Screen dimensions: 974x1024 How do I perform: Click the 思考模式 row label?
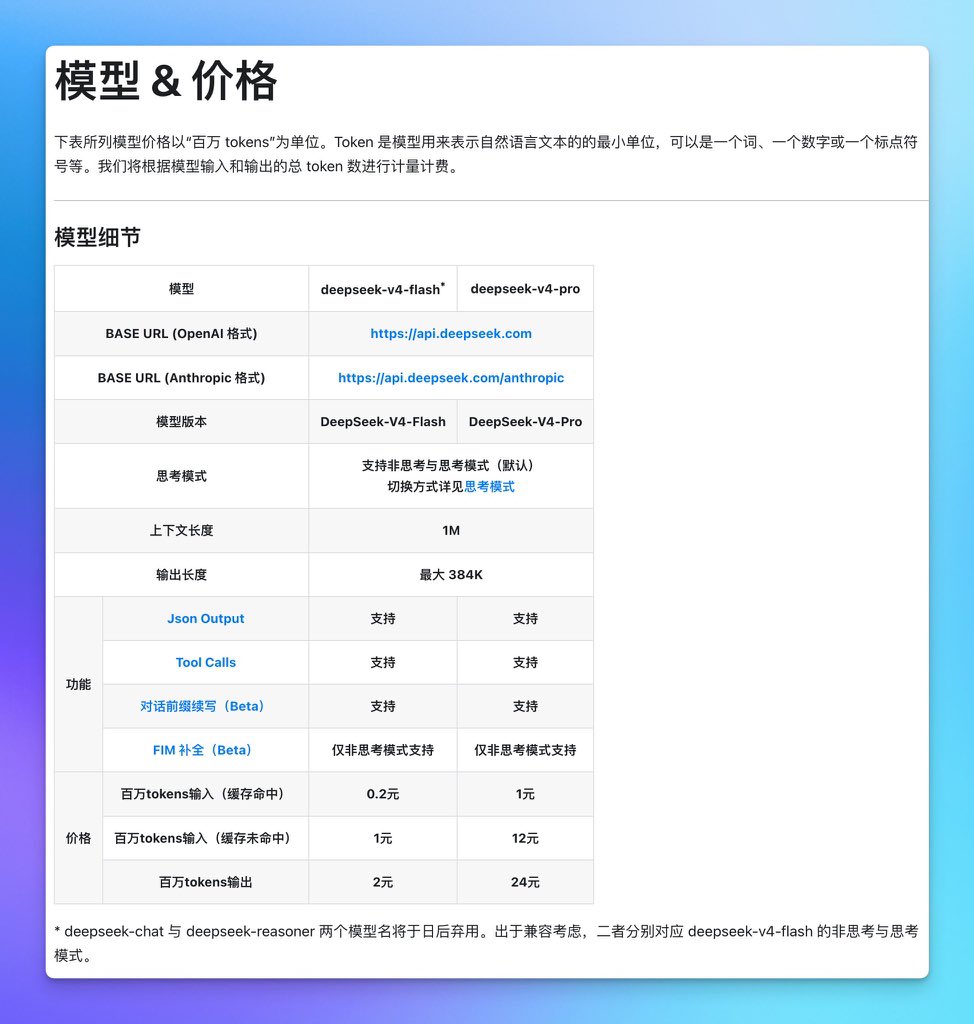coord(182,476)
